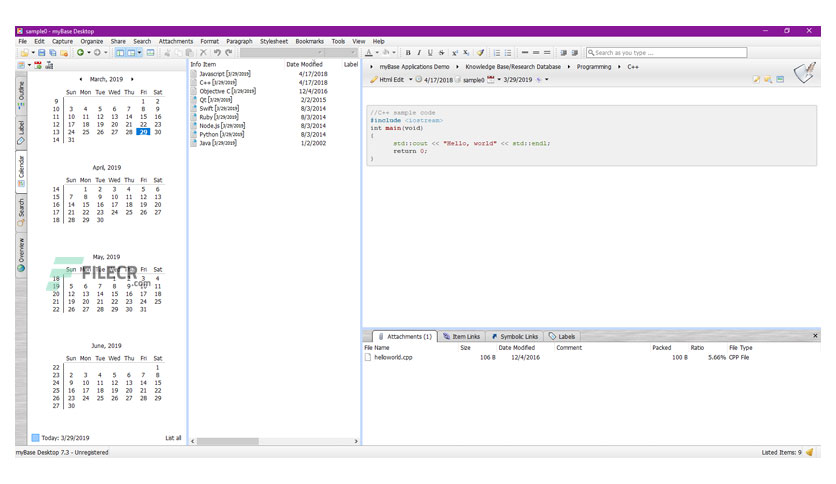This screenshot has width=836, height=484.
Task: Select the Attachments (1) tab
Action: click(405, 336)
